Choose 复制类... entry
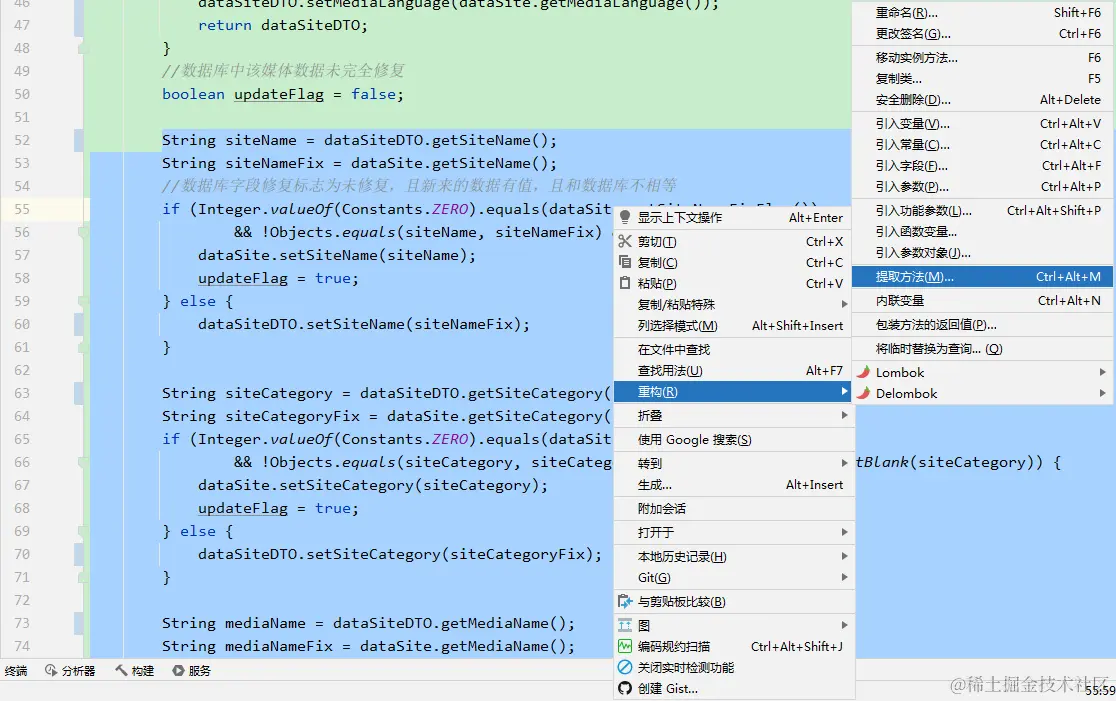This screenshot has height=701, width=1116. [984, 78]
